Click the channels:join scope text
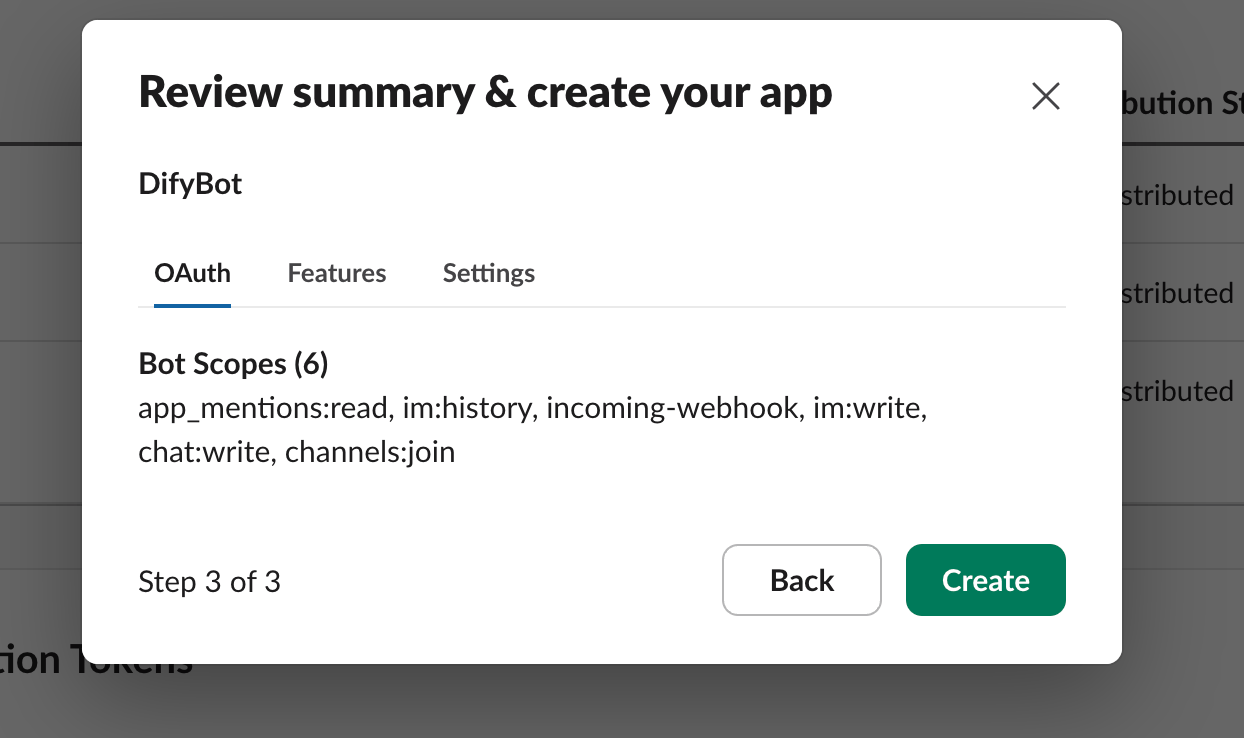Viewport: 1244px width, 738px height. click(x=370, y=453)
